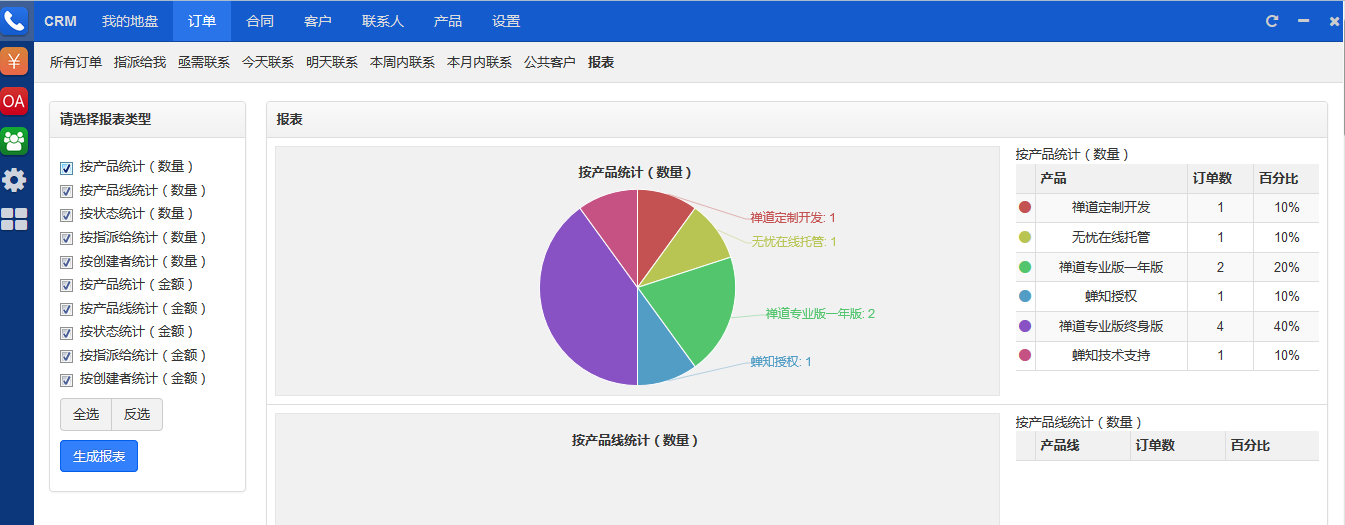
Task: Toggle 按产品统计（金额）checkbox
Action: click(x=67, y=286)
